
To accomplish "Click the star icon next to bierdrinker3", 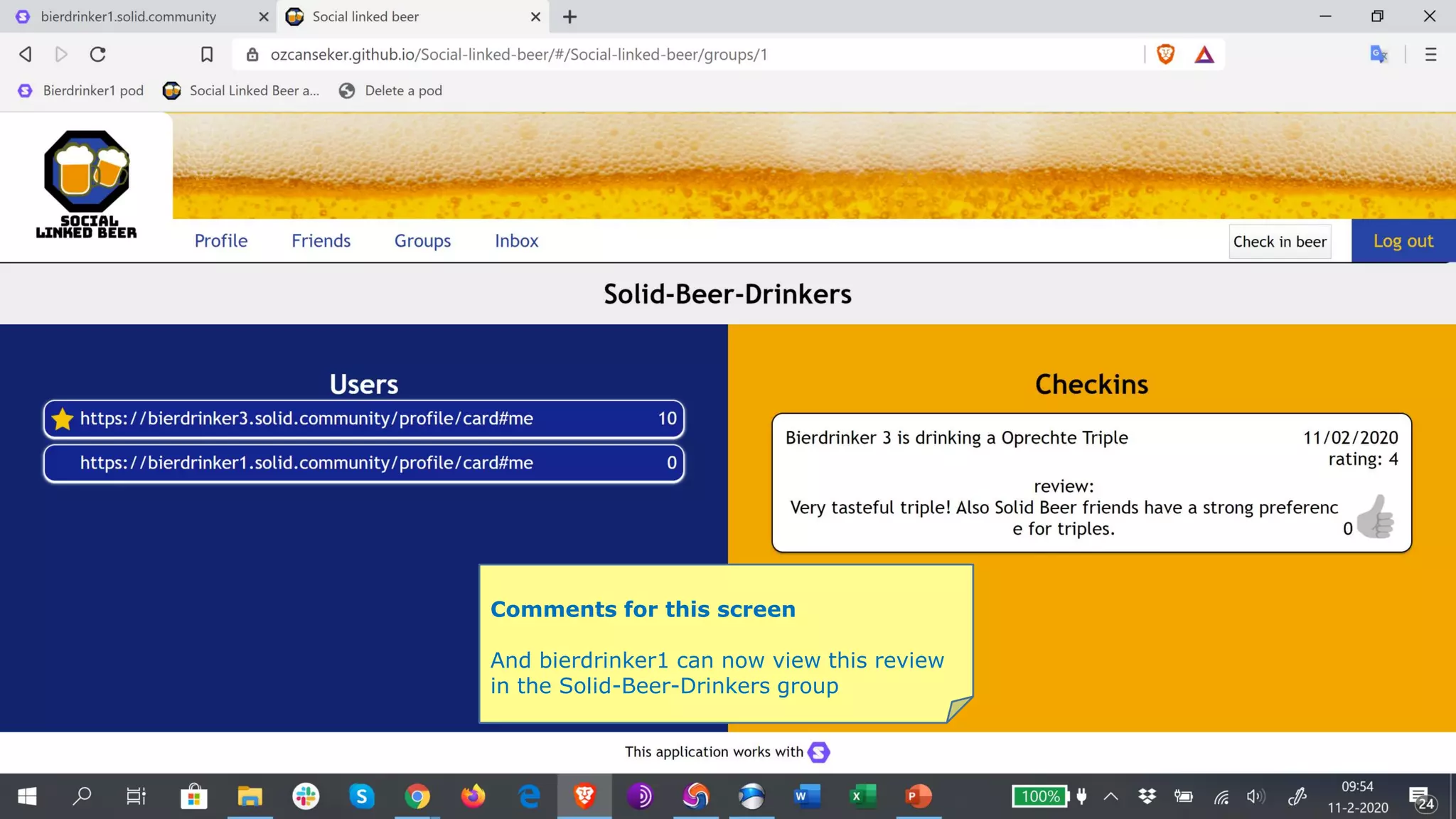I will [63, 419].
